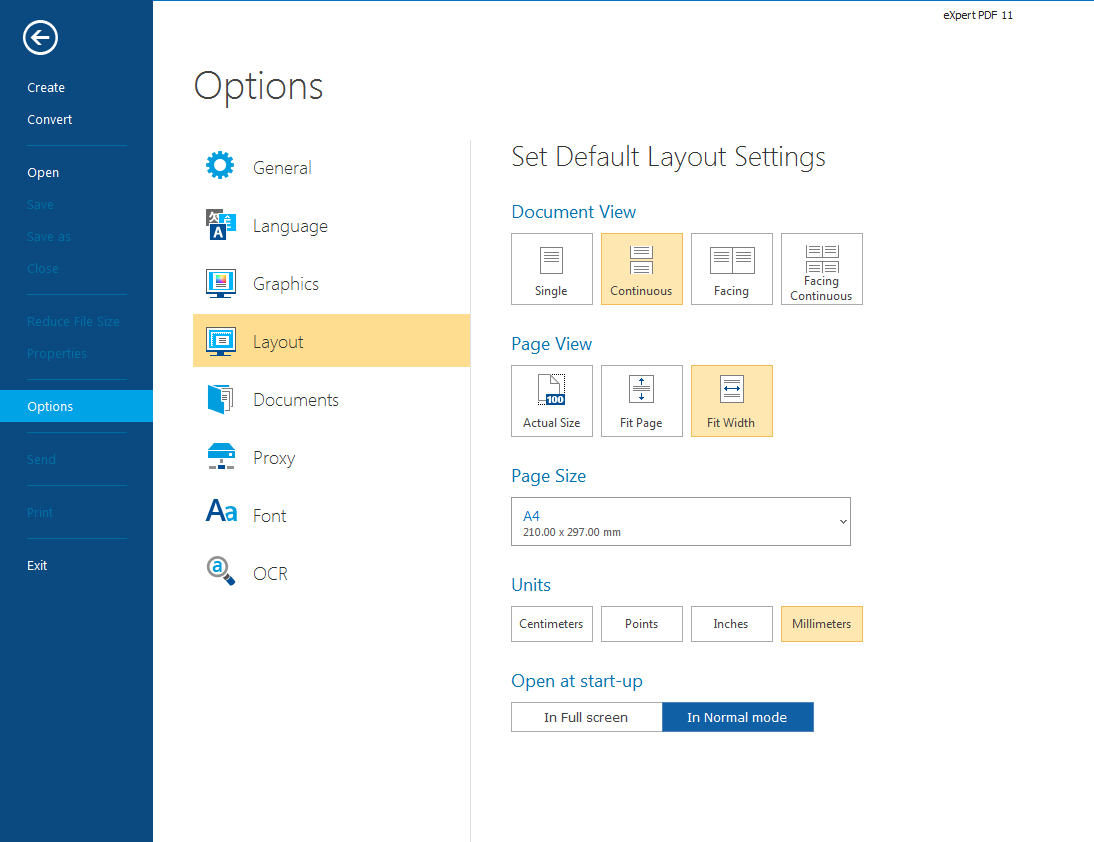The height and width of the screenshot is (842, 1094).
Task: Click the Layout screen icon
Action: [x=220, y=341]
